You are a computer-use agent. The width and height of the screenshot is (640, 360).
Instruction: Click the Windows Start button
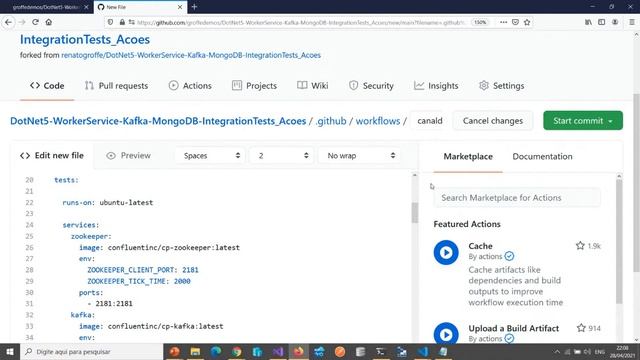pyautogui.click(x=10, y=351)
